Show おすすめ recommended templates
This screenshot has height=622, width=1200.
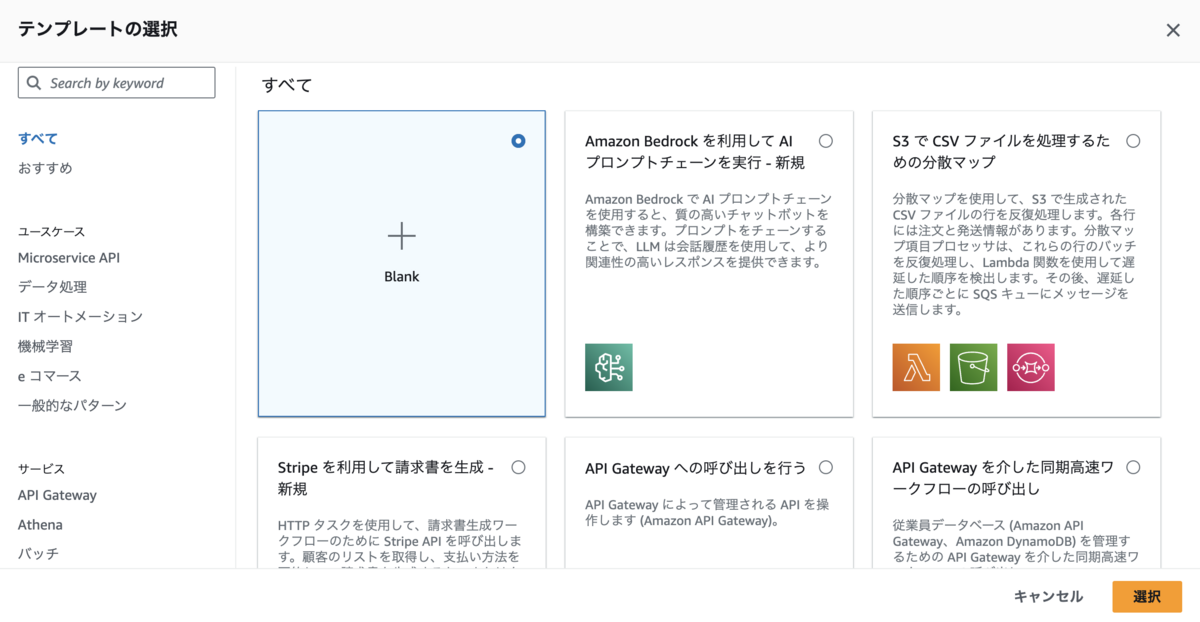45,168
